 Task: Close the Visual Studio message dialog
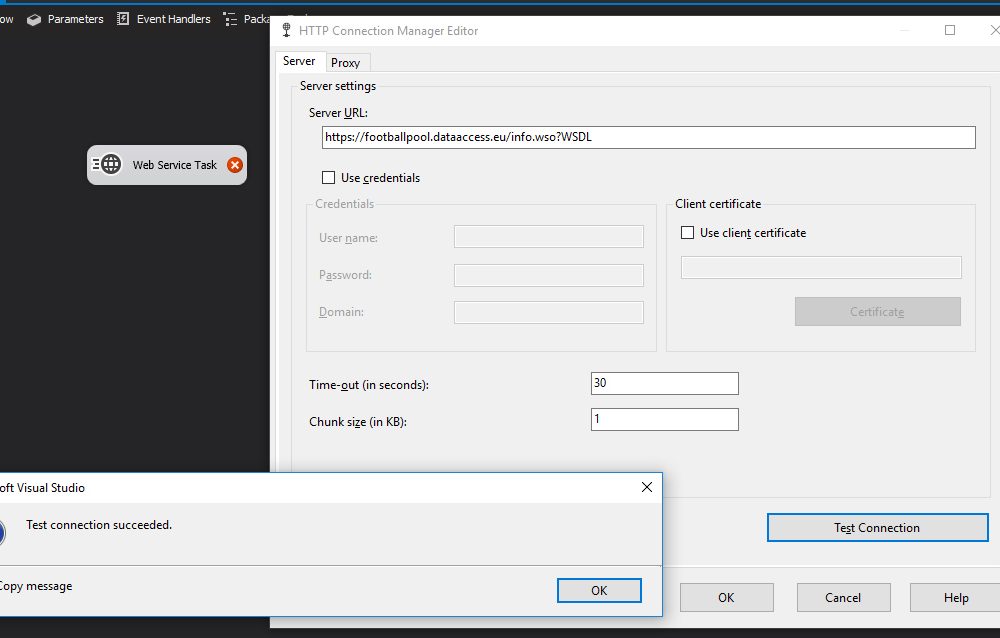coord(647,487)
